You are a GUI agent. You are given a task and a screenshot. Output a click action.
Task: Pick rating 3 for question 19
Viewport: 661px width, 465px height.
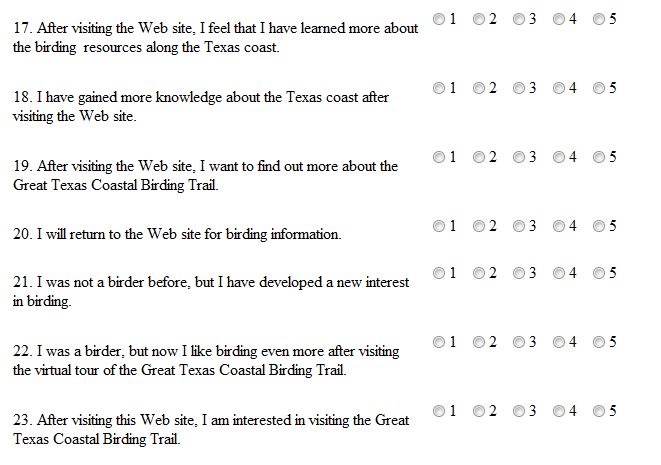pyautogui.click(x=519, y=157)
